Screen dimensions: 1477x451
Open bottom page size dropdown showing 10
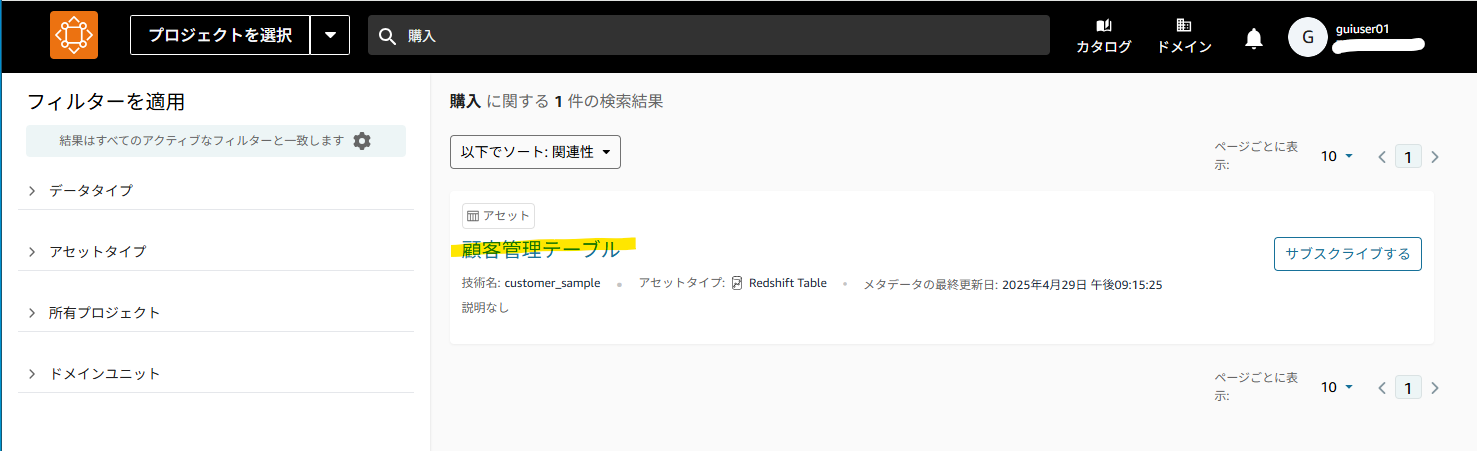click(x=1337, y=387)
